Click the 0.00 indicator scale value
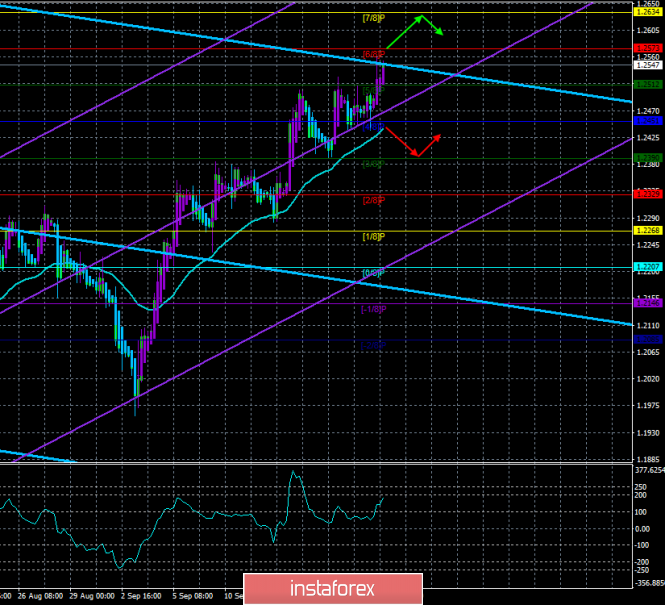This screenshot has height=605, width=665. (x=643, y=529)
